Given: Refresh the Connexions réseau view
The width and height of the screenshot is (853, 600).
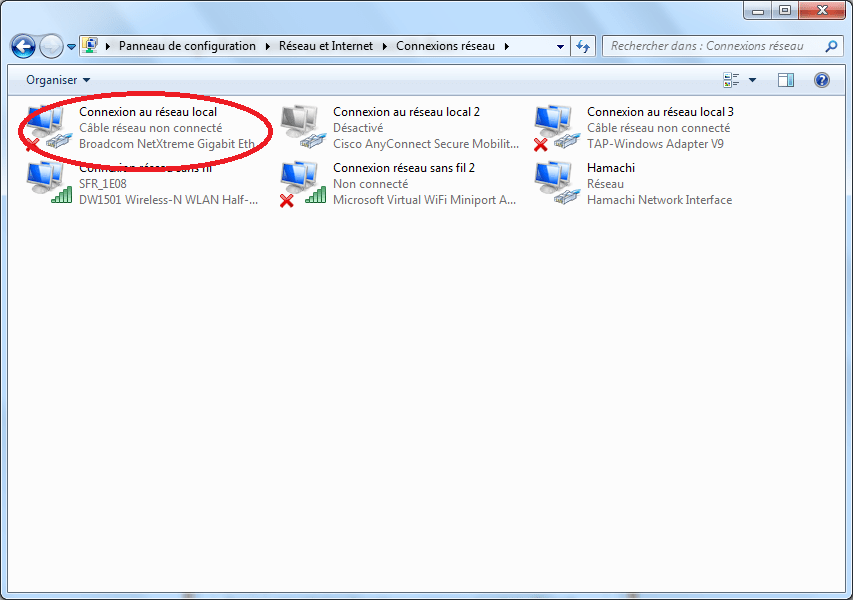Looking at the screenshot, I should pyautogui.click(x=583, y=46).
